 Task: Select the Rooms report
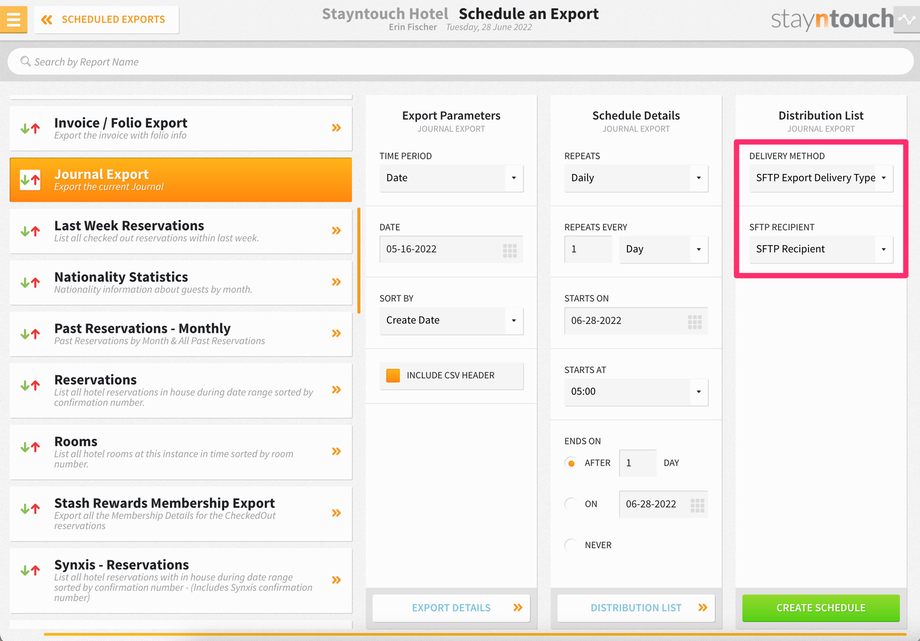tap(181, 452)
